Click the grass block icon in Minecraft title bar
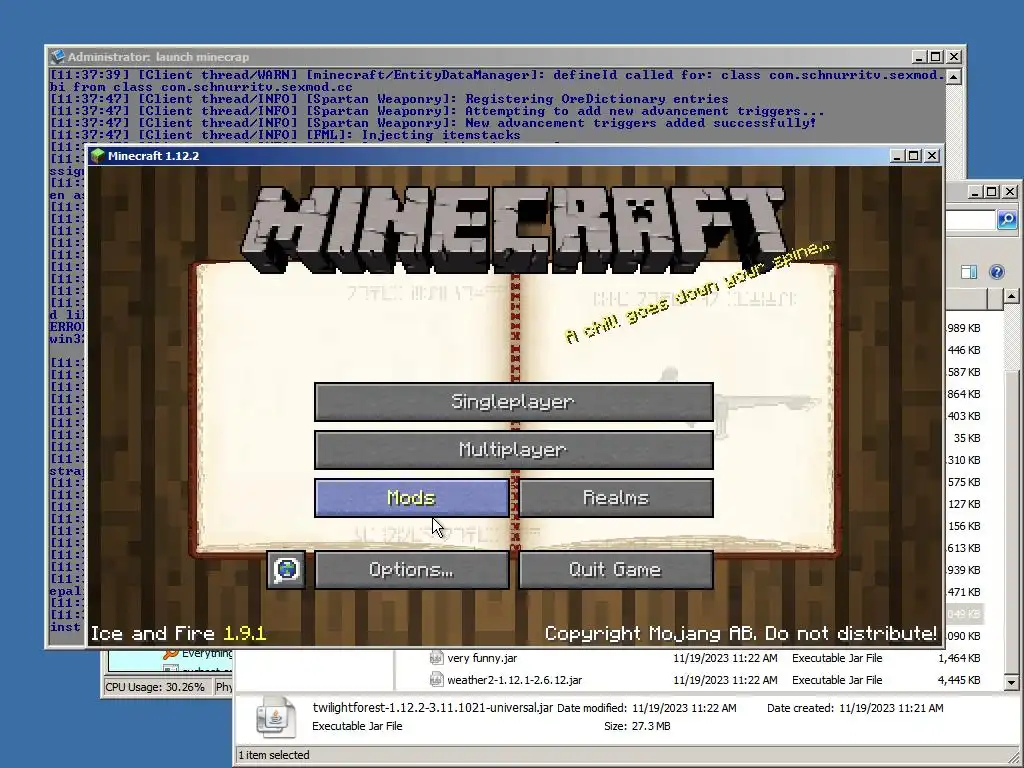1024x768 pixels. [x=98, y=155]
